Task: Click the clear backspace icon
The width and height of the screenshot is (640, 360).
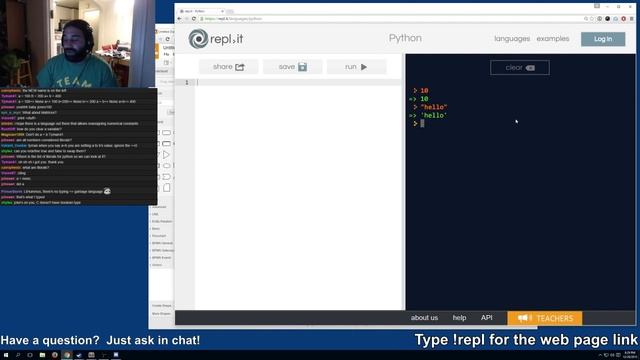Action: click(530, 68)
